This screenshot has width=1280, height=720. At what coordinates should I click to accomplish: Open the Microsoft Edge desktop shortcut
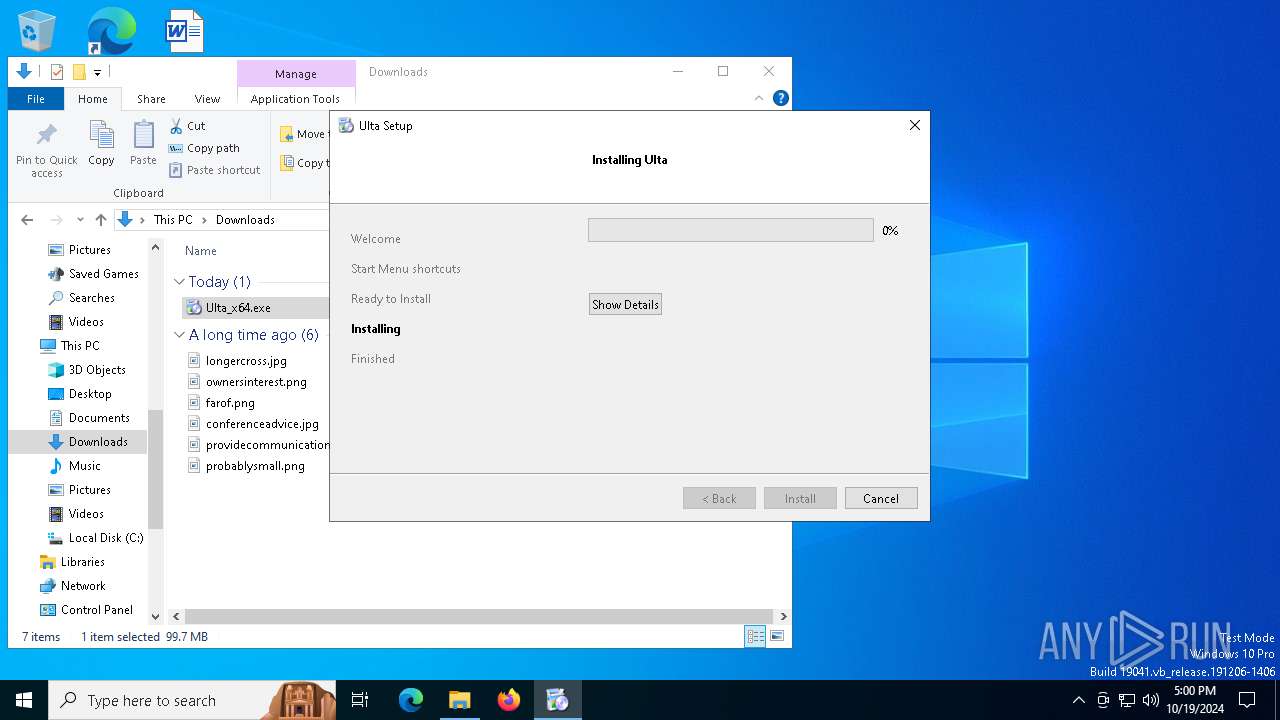point(111,31)
